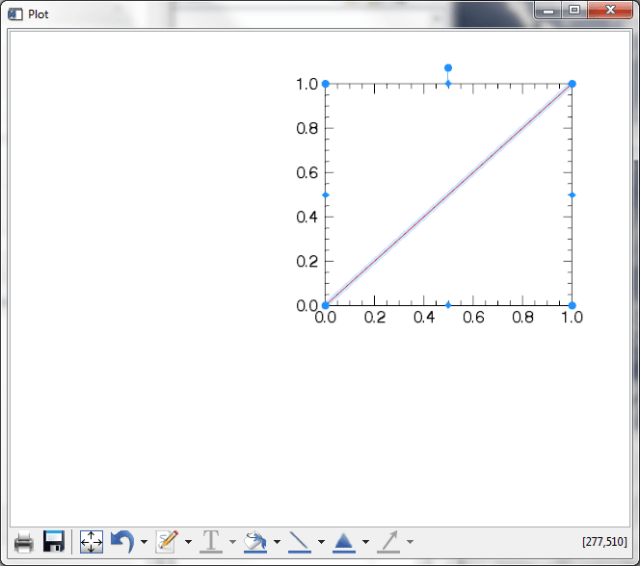Undo last action with blue arrow
Viewport: 640px width, 566px height.
[122, 541]
